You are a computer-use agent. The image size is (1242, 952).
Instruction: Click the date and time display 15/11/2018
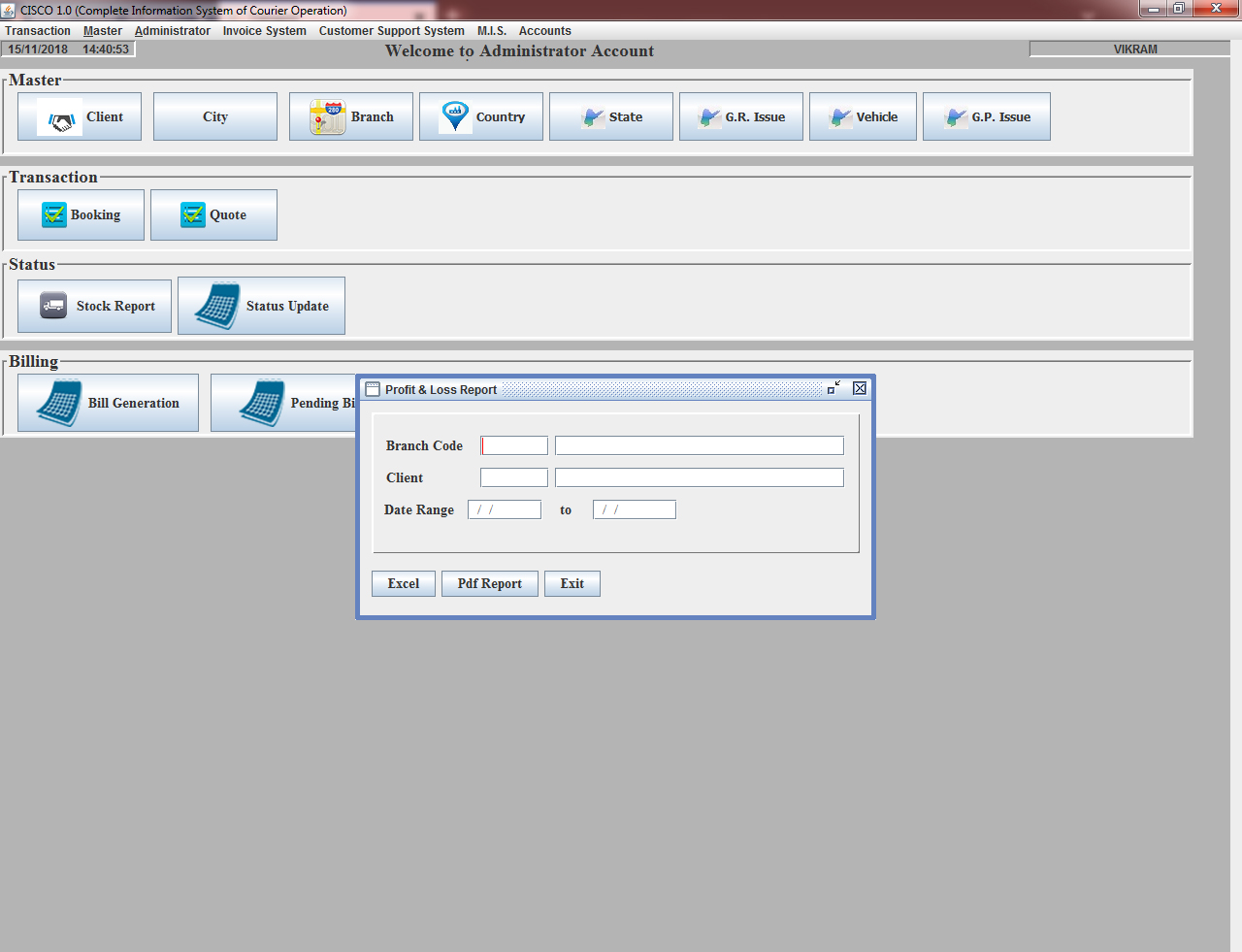tap(69, 49)
